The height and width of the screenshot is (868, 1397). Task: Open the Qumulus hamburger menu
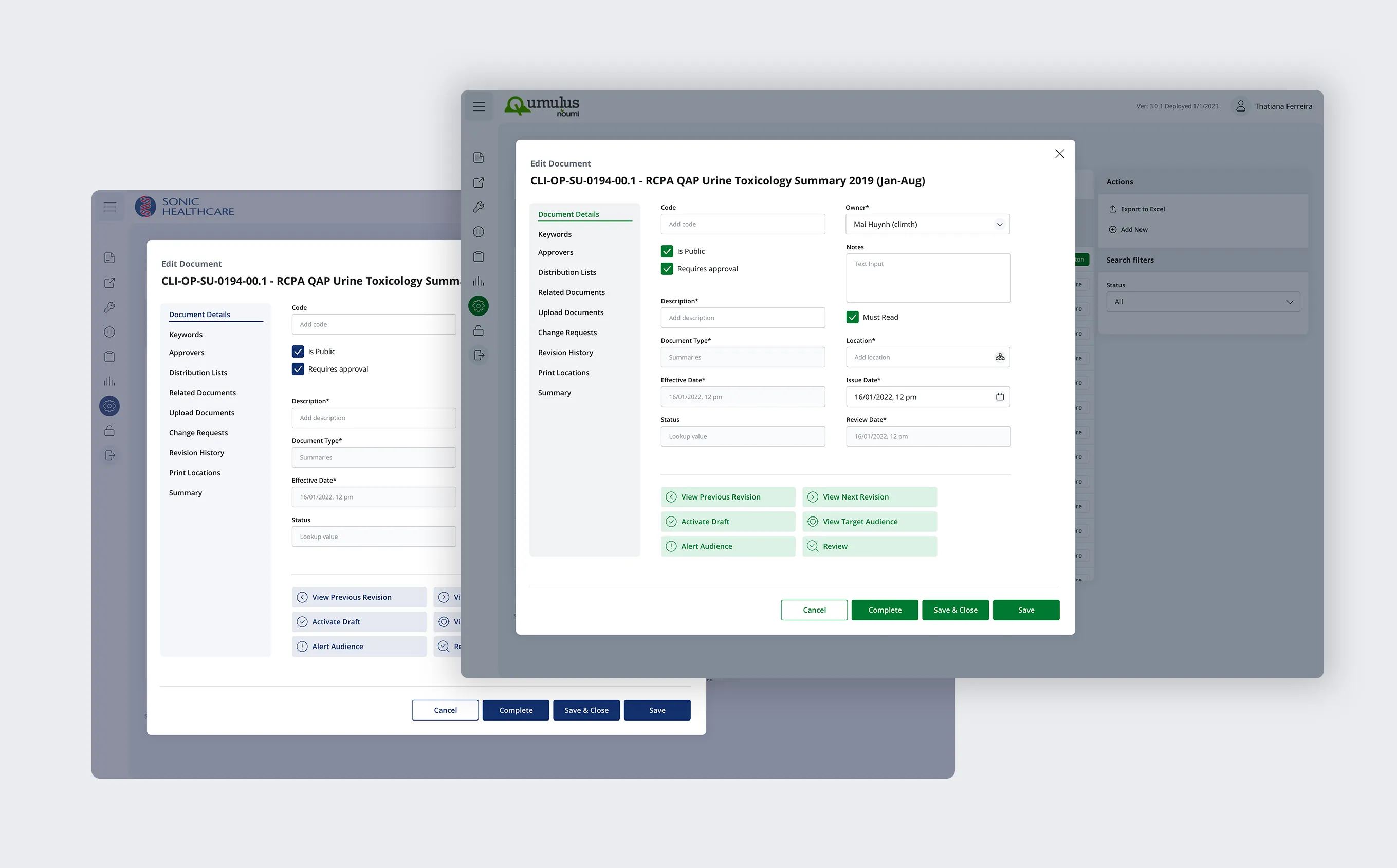tap(479, 106)
